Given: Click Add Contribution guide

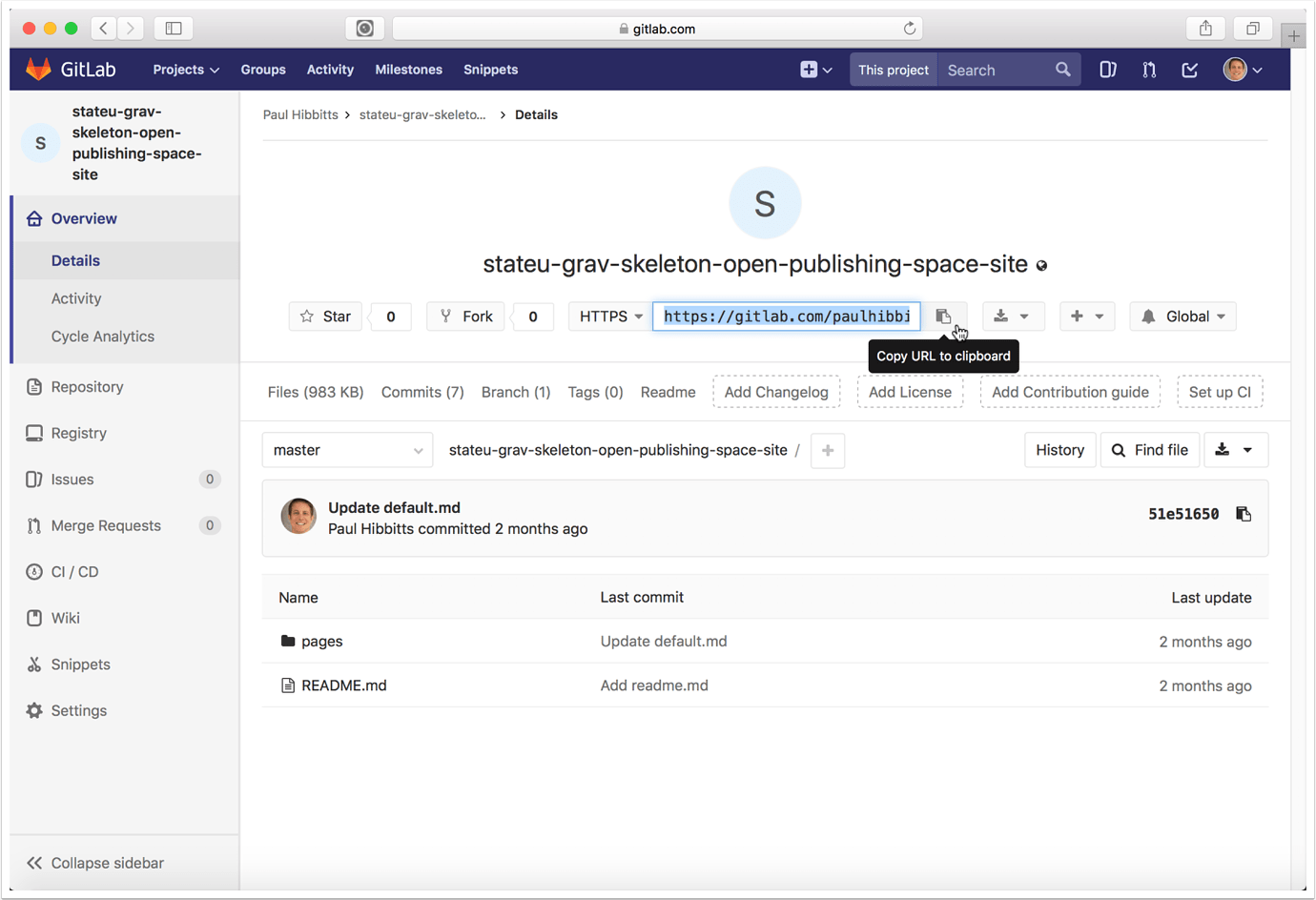Looking at the screenshot, I should (x=1070, y=392).
